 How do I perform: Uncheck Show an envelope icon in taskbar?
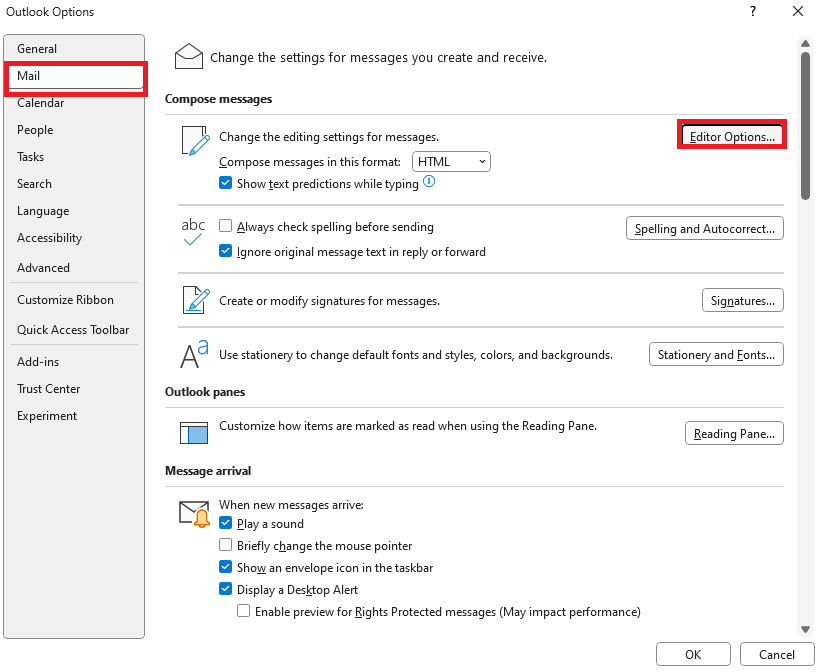[x=225, y=567]
